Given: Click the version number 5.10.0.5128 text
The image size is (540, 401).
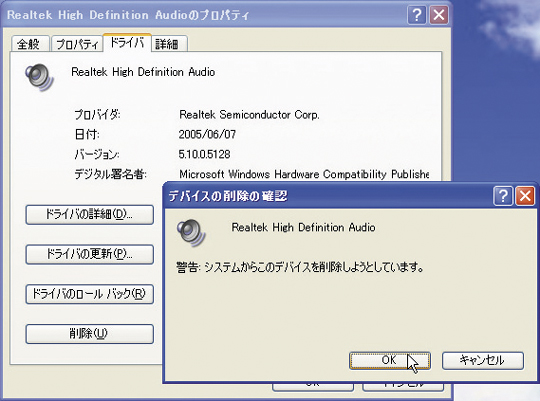Looking at the screenshot, I should tap(204, 154).
